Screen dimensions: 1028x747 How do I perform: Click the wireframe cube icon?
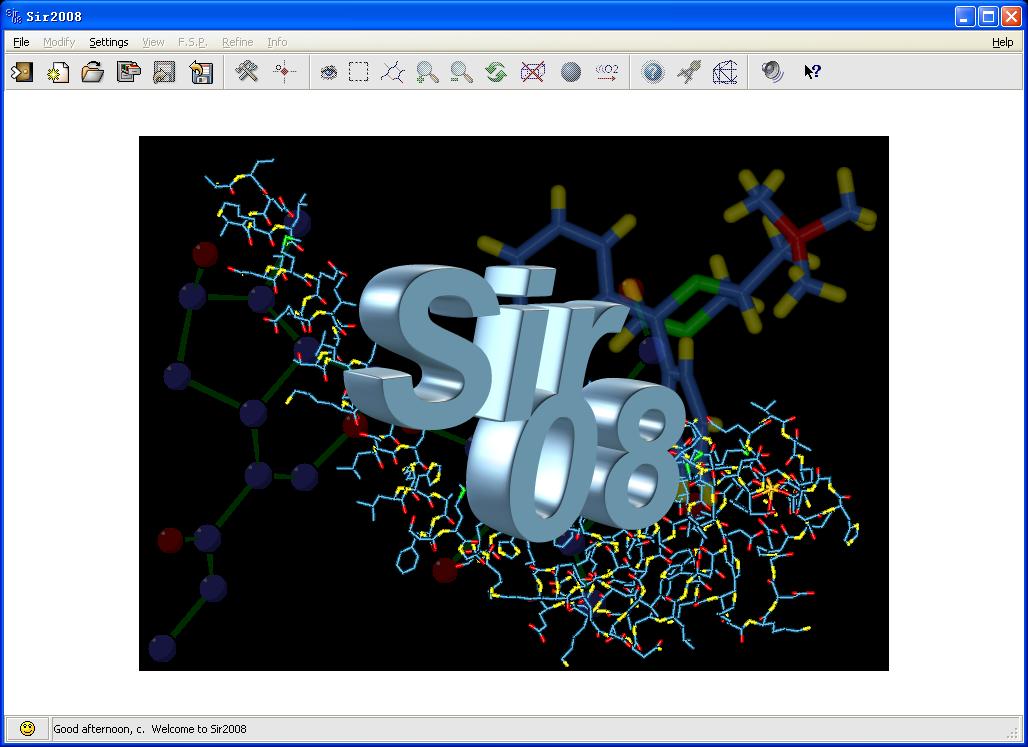725,72
